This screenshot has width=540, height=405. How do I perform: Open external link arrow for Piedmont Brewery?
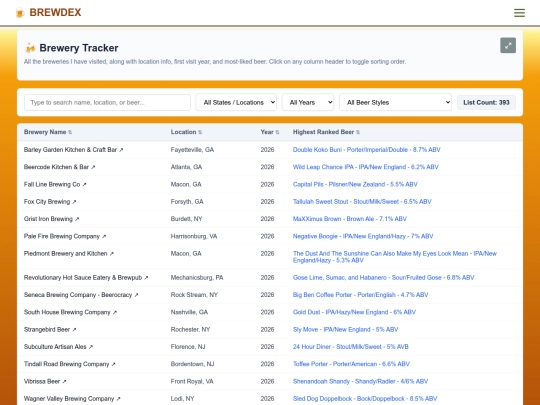[111, 254]
